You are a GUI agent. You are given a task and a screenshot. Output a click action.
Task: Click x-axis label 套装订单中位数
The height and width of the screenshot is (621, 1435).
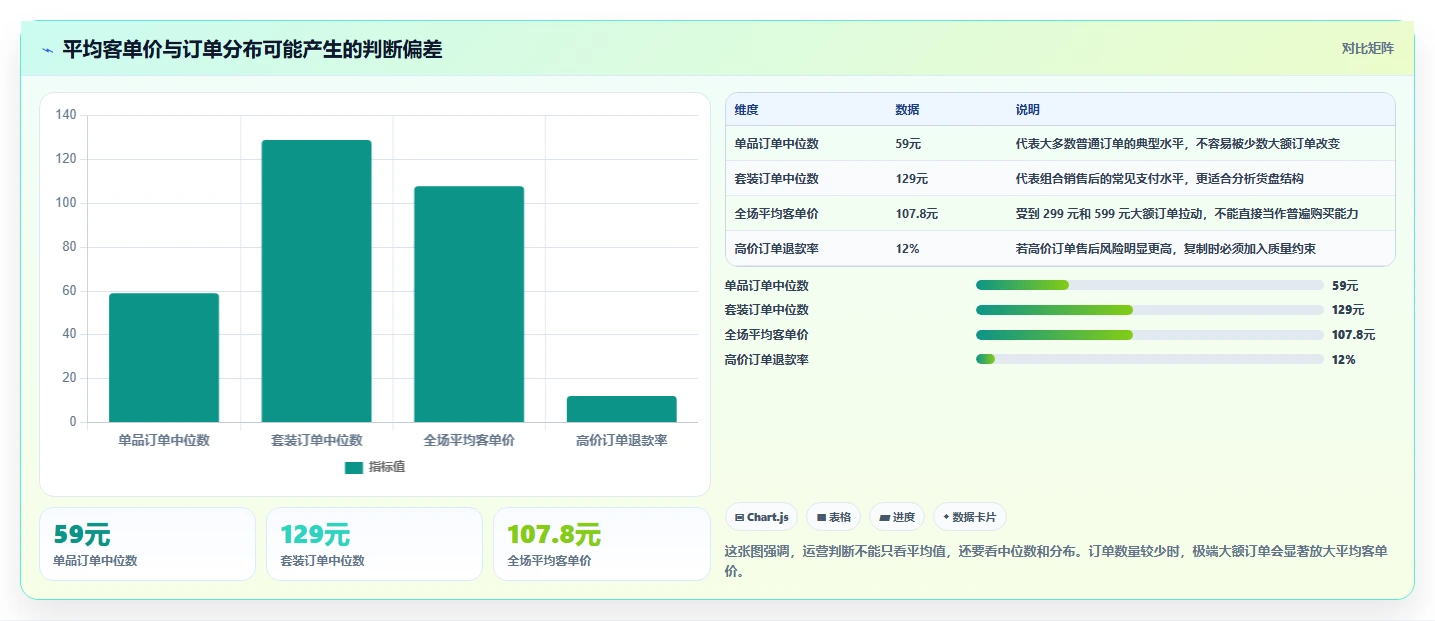(316, 440)
